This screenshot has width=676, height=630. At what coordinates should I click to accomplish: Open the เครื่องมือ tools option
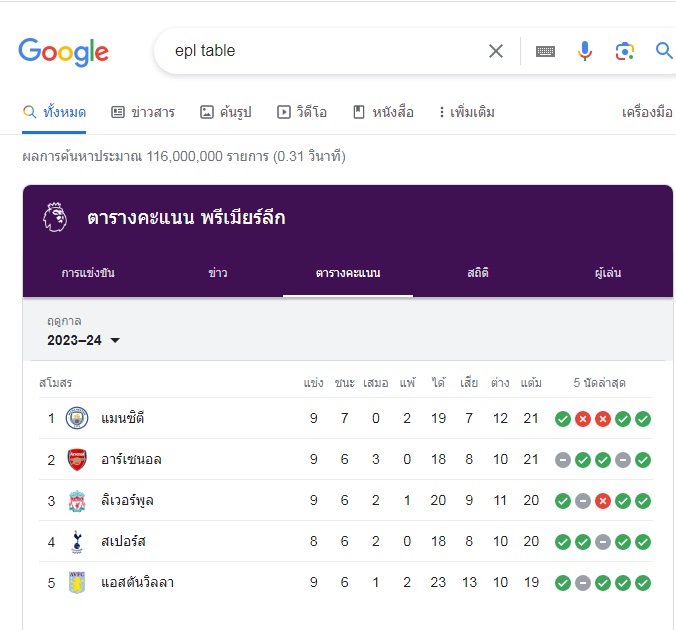pyautogui.click(x=647, y=112)
